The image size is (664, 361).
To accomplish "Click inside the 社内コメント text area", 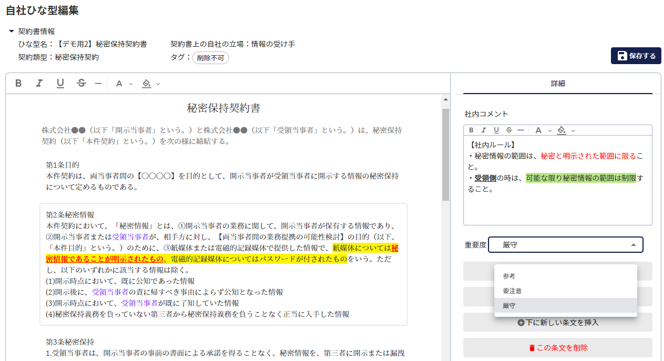I will (x=558, y=180).
